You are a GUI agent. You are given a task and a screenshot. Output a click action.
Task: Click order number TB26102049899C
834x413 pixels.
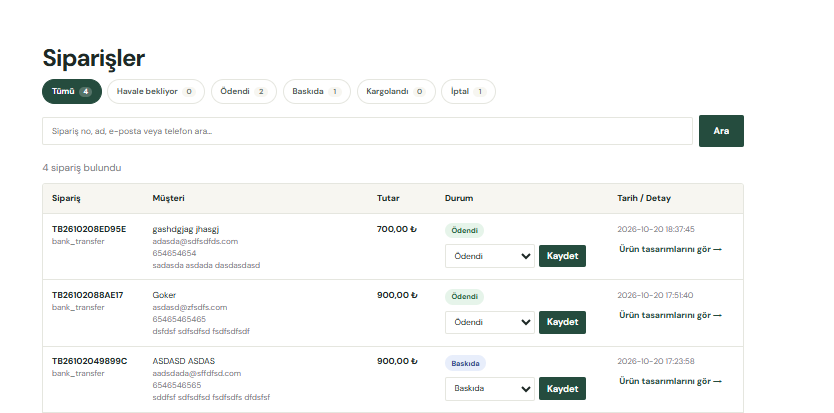89,361
